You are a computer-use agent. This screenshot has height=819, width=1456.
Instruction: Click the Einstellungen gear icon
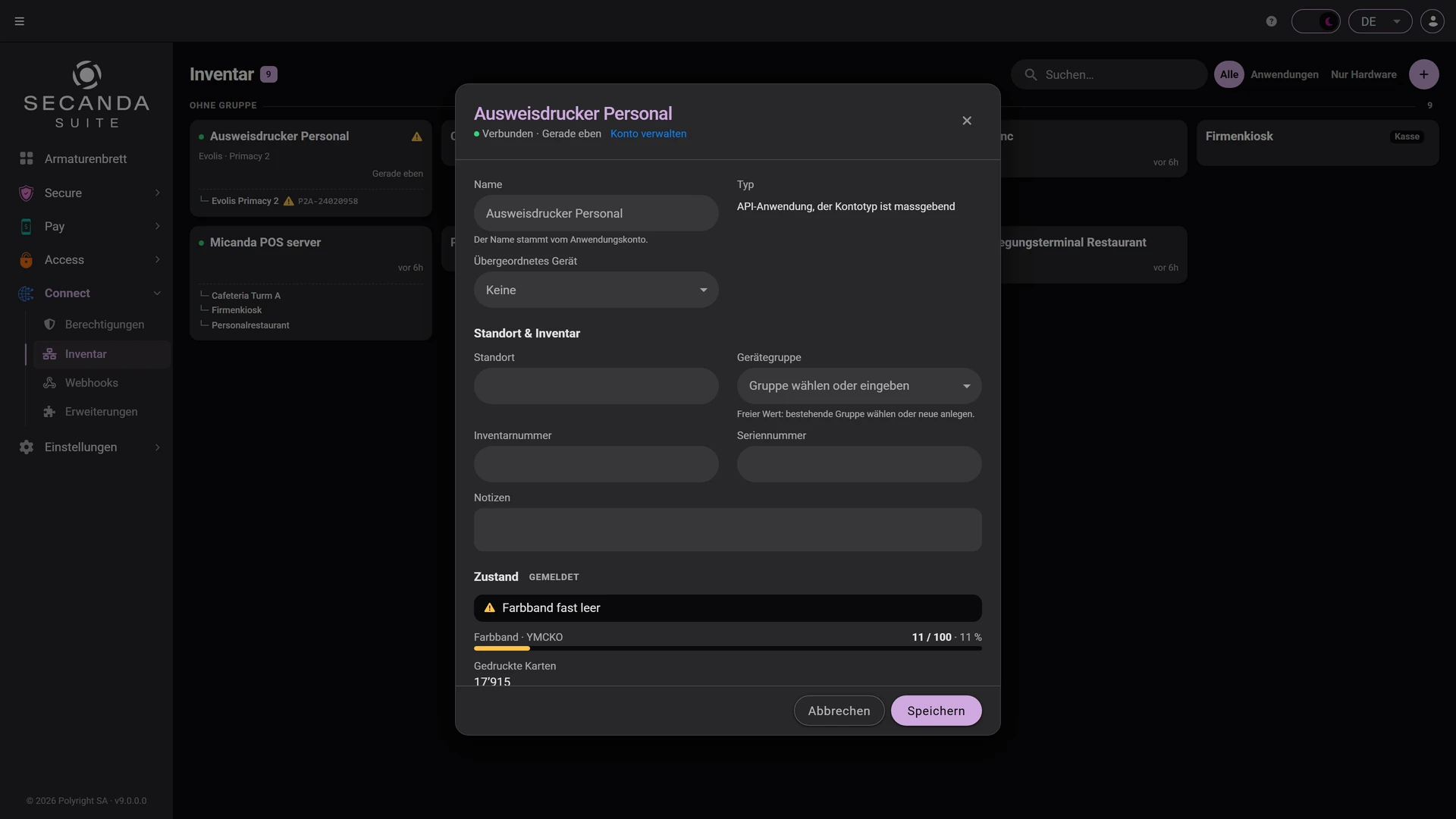click(27, 447)
